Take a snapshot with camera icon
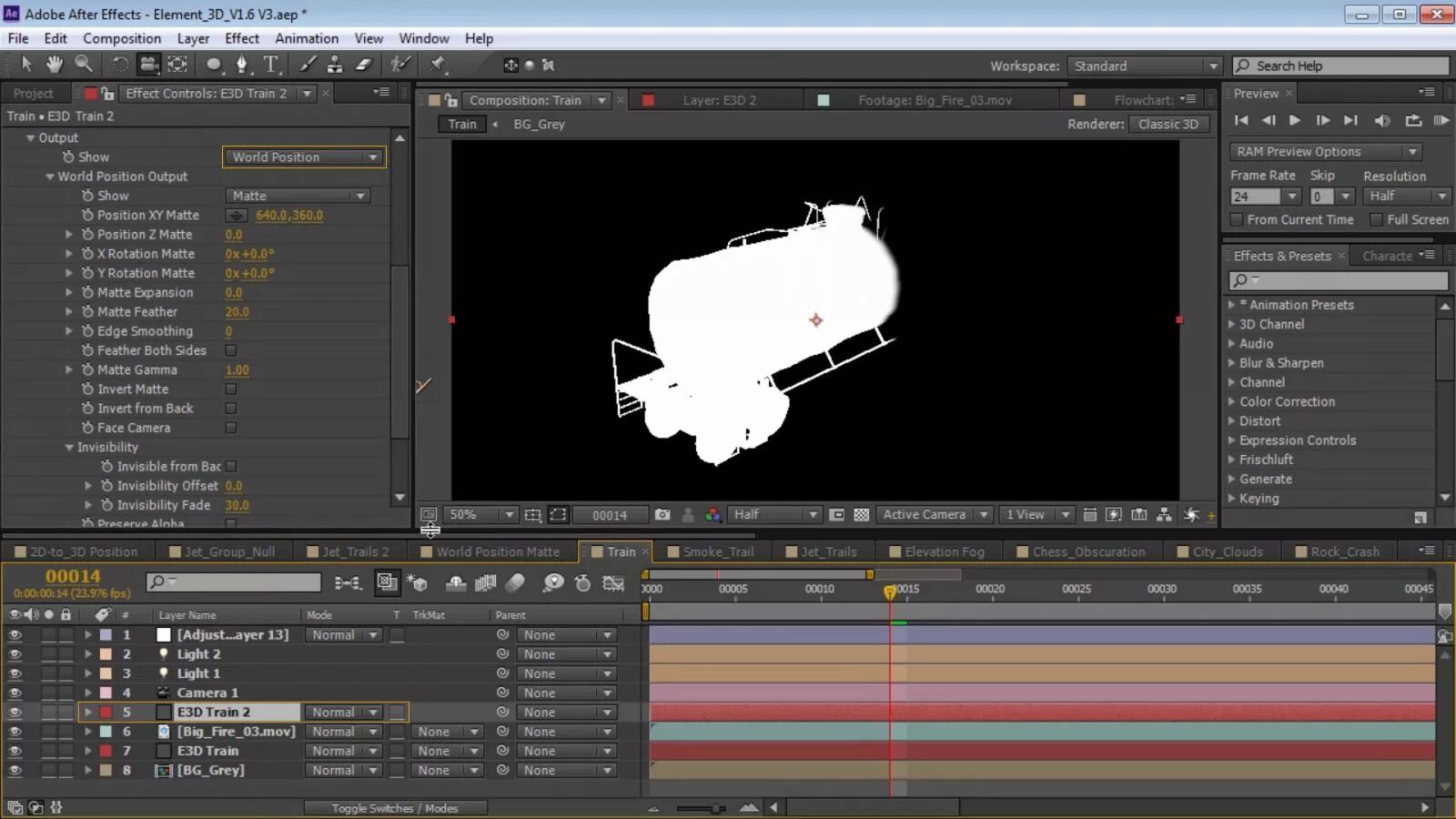1456x819 pixels. 662,515
